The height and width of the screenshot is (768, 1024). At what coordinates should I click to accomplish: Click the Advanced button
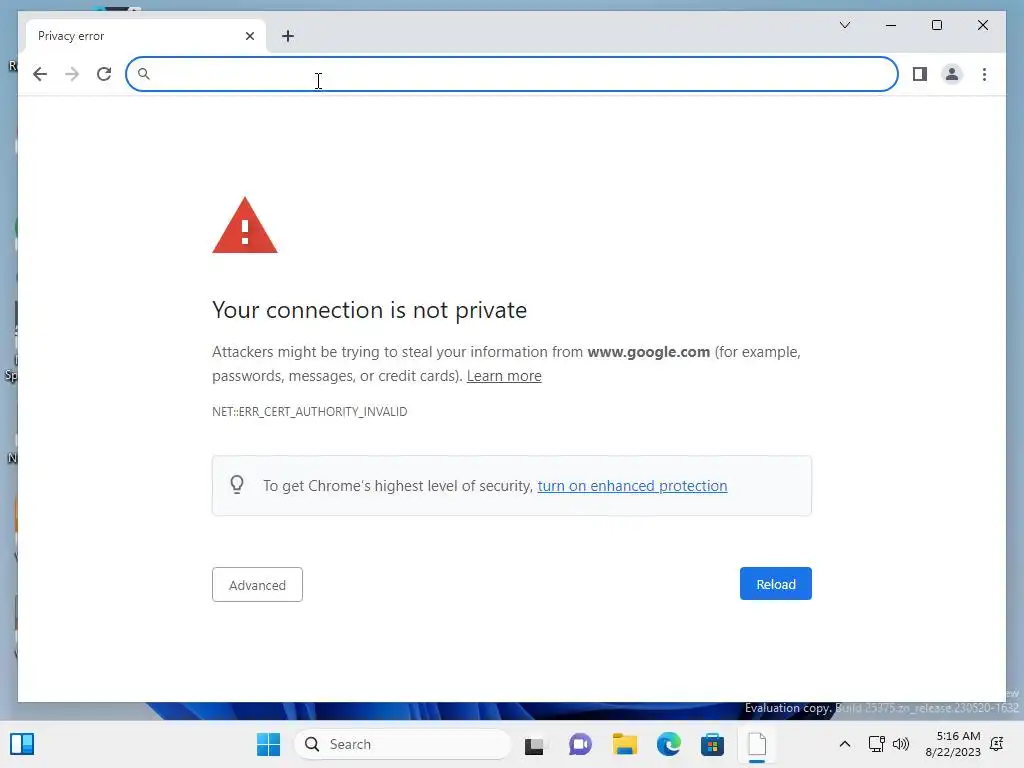tap(257, 584)
